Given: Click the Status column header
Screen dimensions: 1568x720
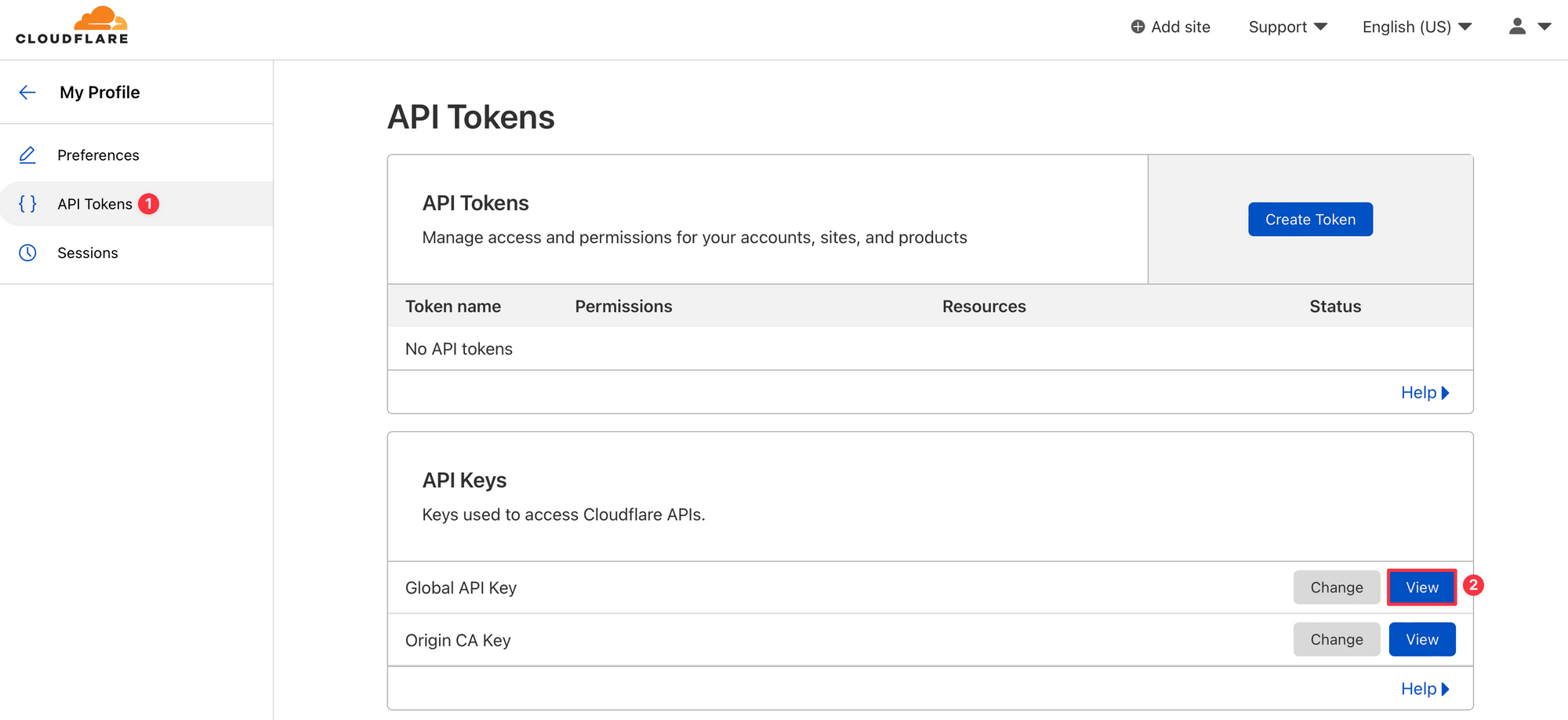Looking at the screenshot, I should [1335, 307].
